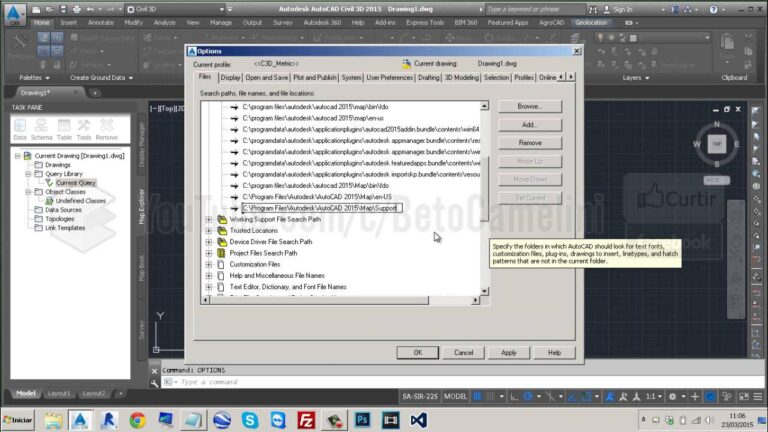Image resolution: width=768 pixels, height=432 pixels.
Task: Click the Undo arrow icon
Action: point(90,9)
